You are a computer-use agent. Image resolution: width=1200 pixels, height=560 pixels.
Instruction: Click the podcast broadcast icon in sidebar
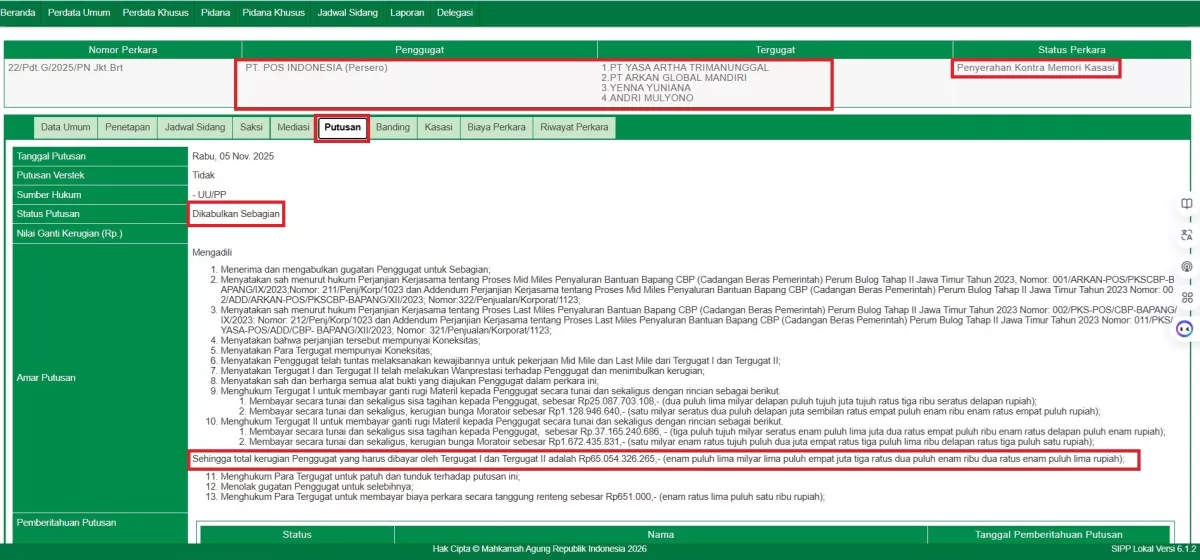click(1186, 266)
